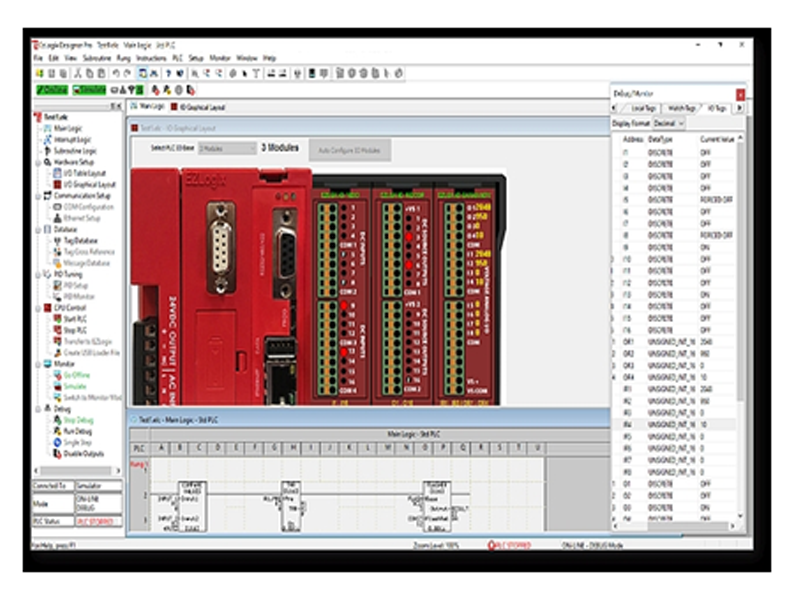Click the Auto Configure IO Modules button

349,150
